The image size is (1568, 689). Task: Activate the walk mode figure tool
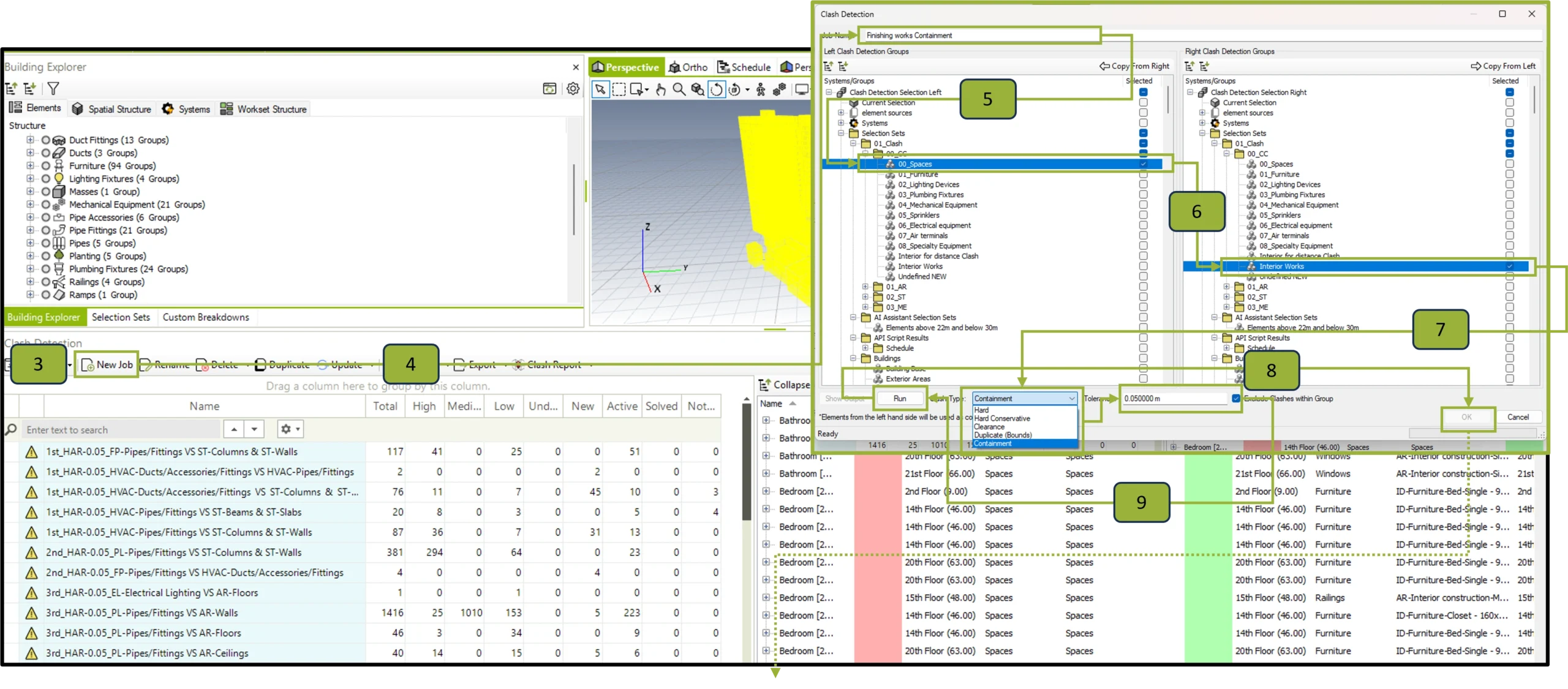[x=760, y=90]
